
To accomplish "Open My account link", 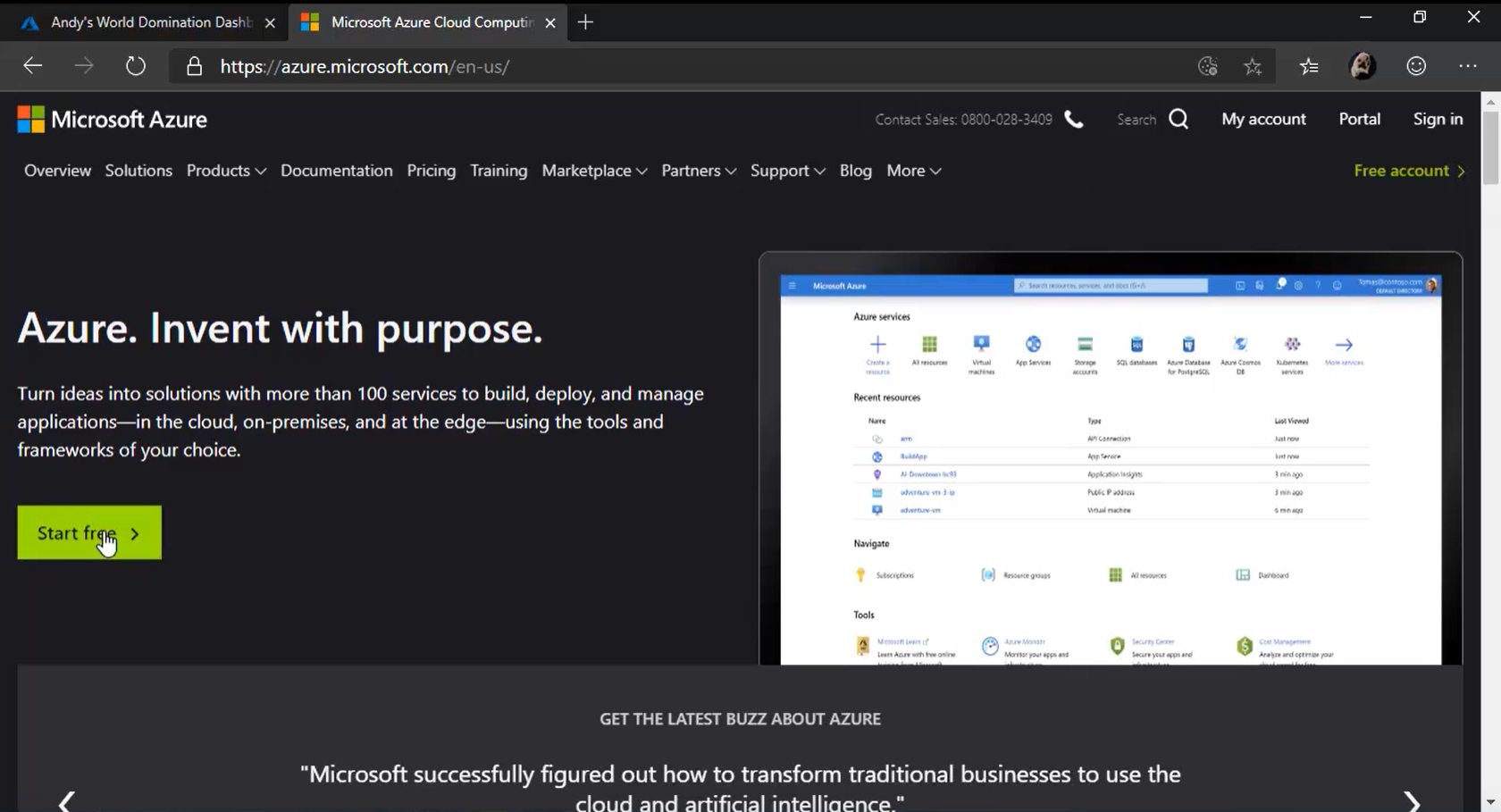I will pos(1263,119).
